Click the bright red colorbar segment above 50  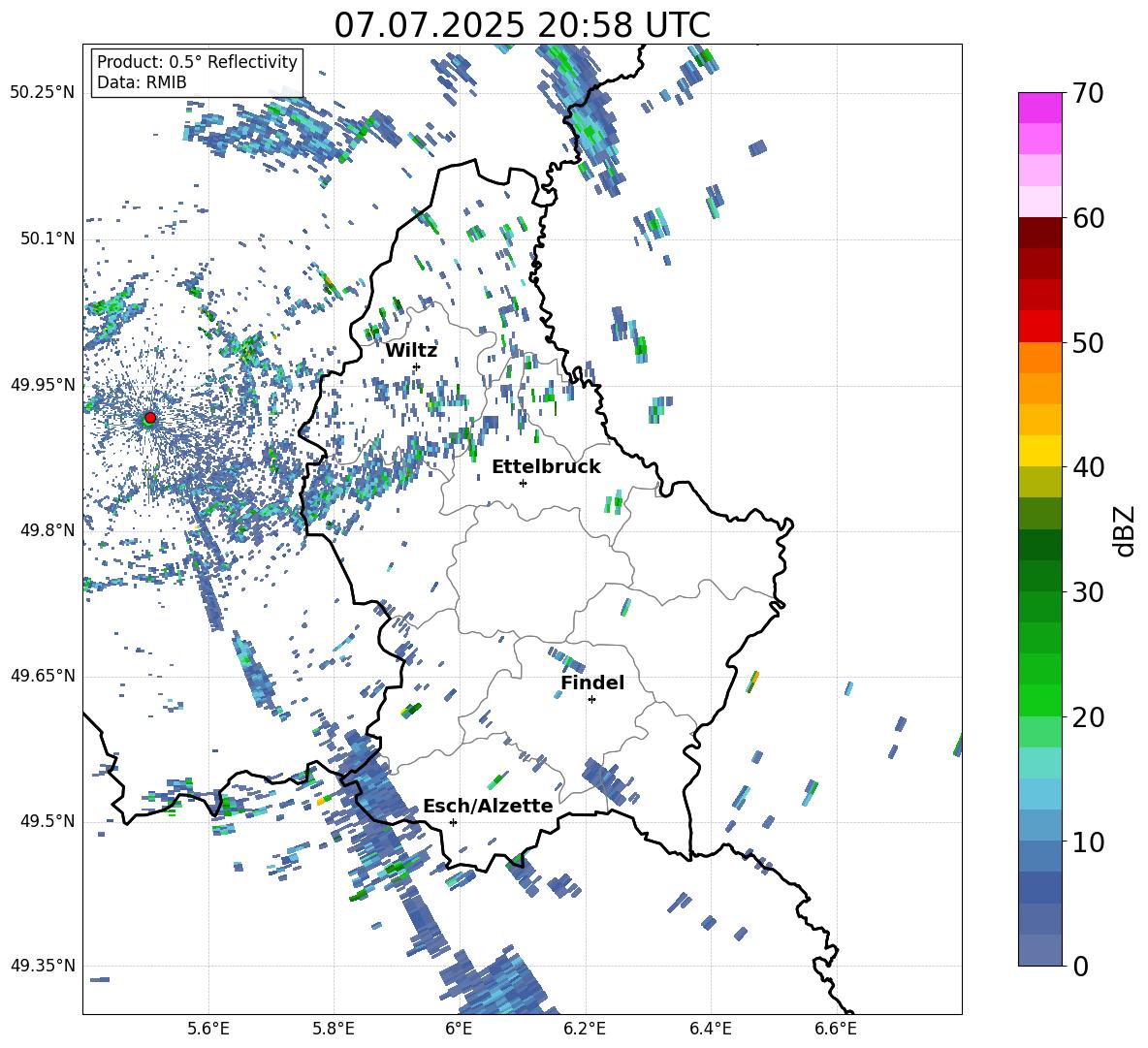pyautogui.click(x=1039, y=327)
